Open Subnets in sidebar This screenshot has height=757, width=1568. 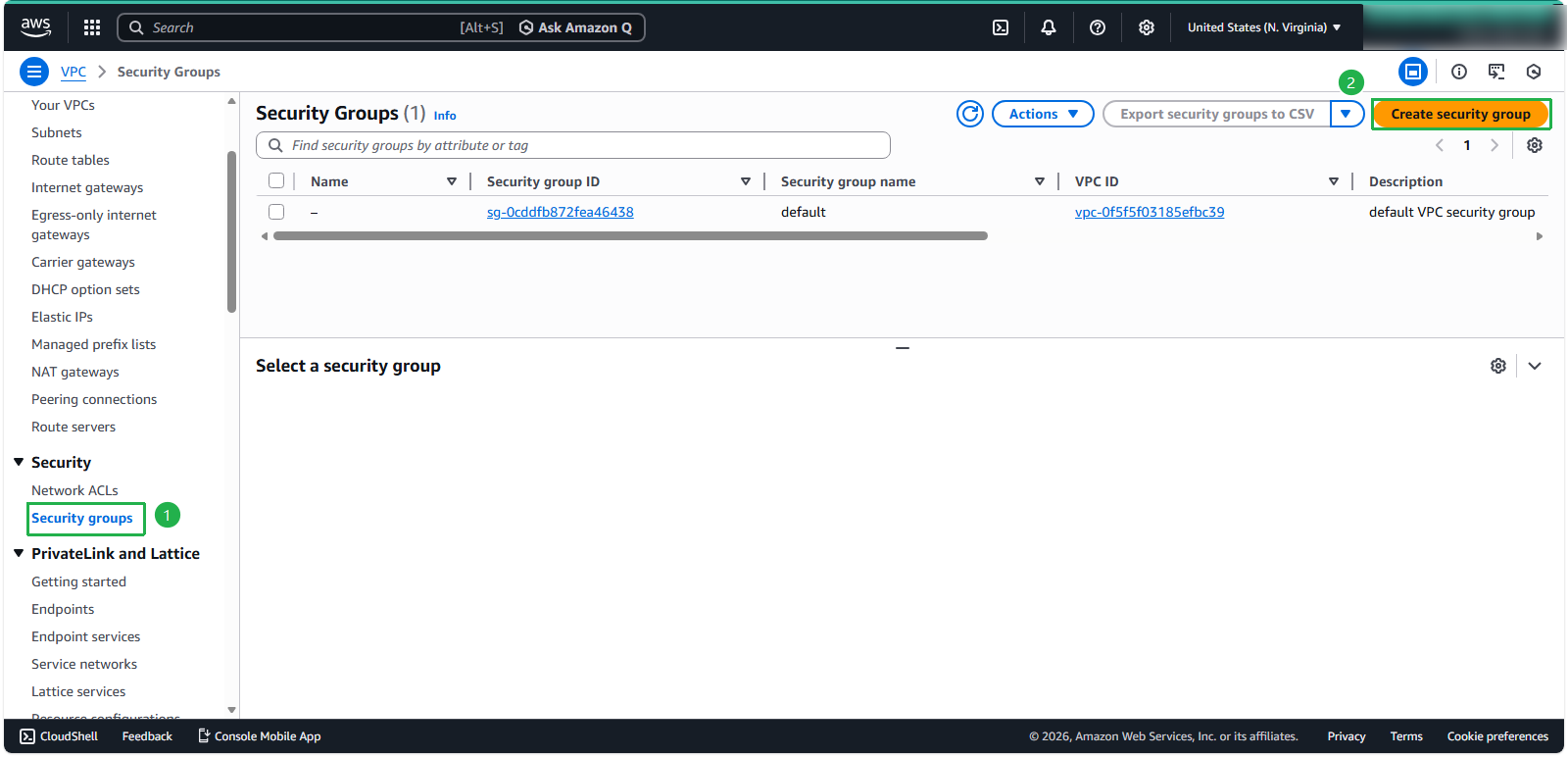57,132
